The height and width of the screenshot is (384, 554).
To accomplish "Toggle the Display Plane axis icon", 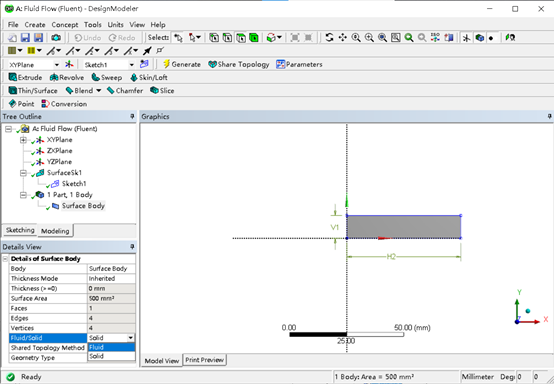I will (466, 37).
